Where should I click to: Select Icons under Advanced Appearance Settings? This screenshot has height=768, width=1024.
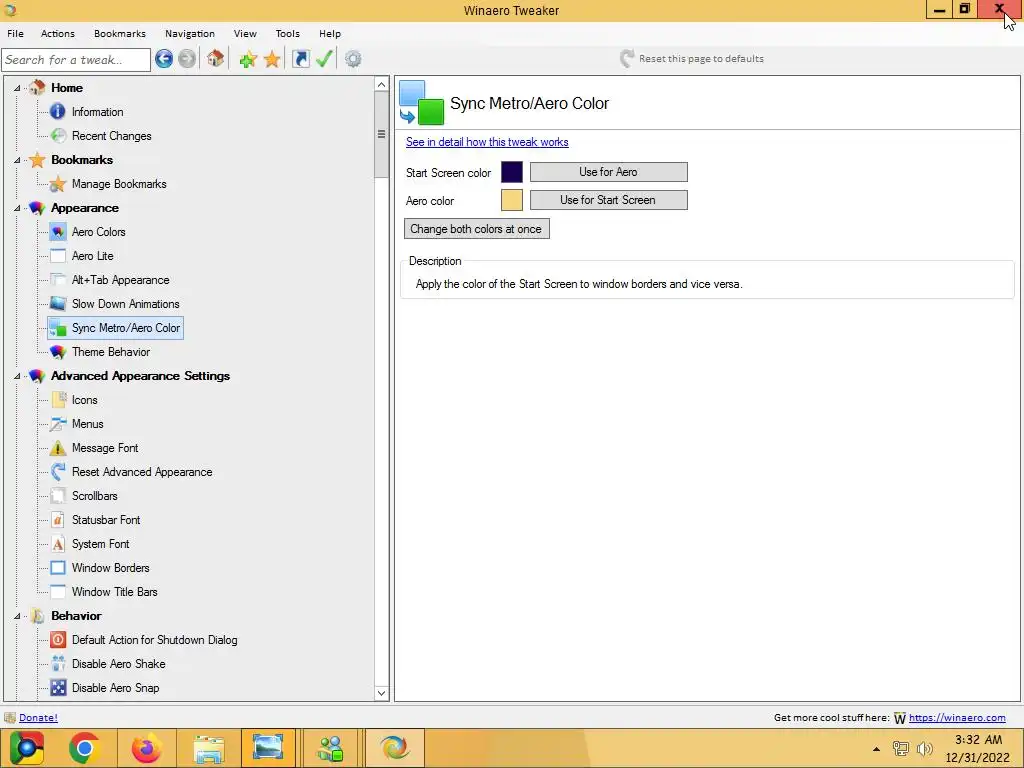85,400
